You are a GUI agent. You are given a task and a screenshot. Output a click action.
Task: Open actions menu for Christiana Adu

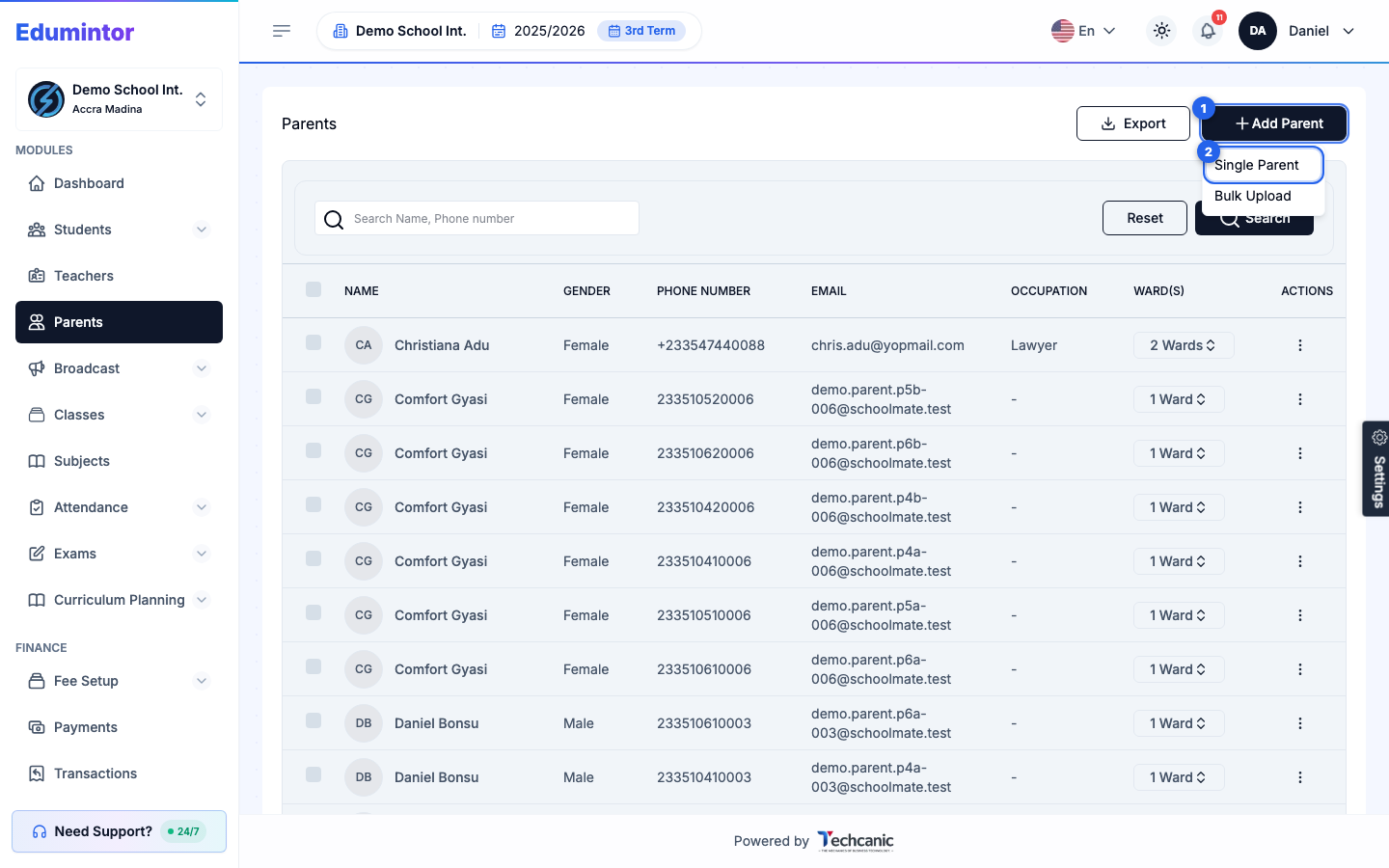coord(1299,345)
